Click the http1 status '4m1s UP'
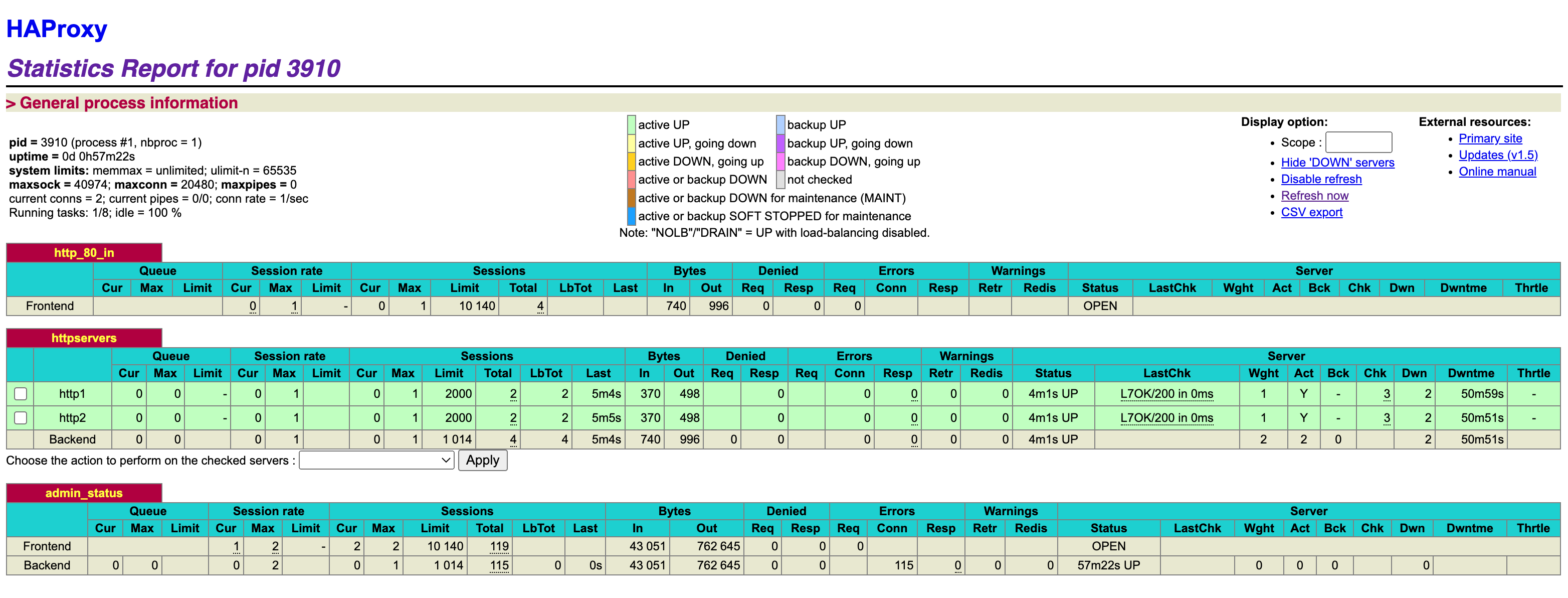Screen dimensions: 1568x598 point(1053,394)
